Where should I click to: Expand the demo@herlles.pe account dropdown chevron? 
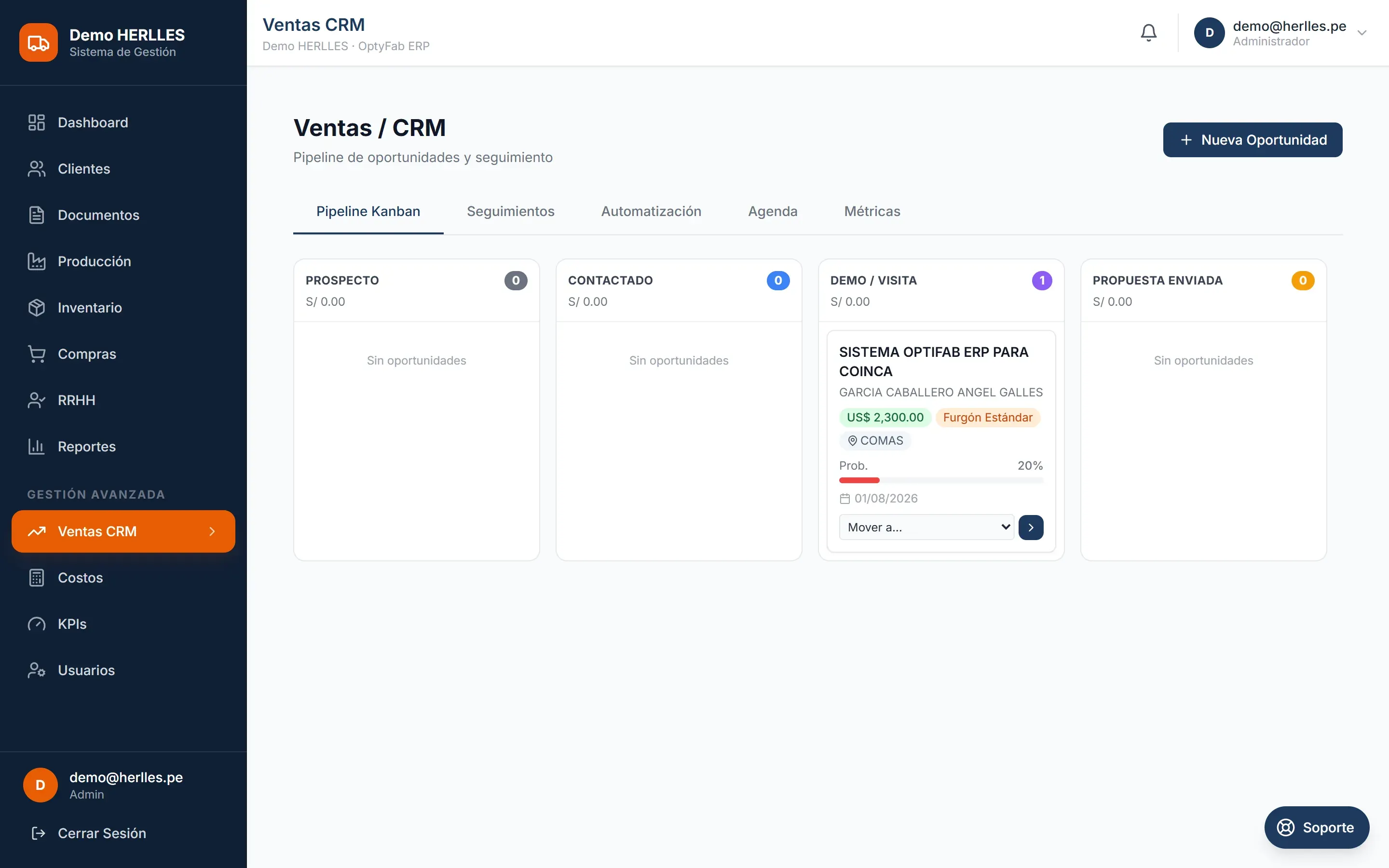pyautogui.click(x=1362, y=33)
